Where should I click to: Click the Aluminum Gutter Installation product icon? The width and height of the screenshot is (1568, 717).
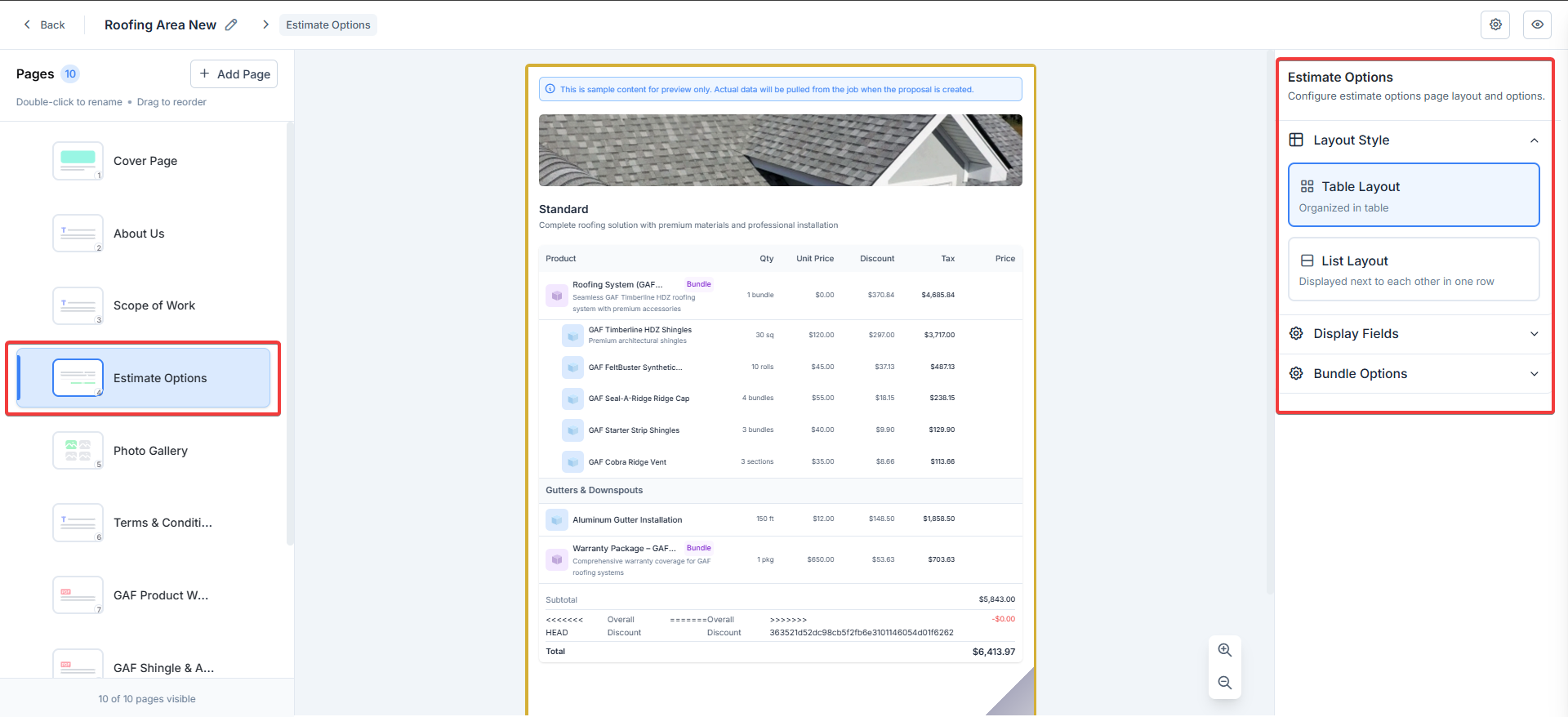557,519
